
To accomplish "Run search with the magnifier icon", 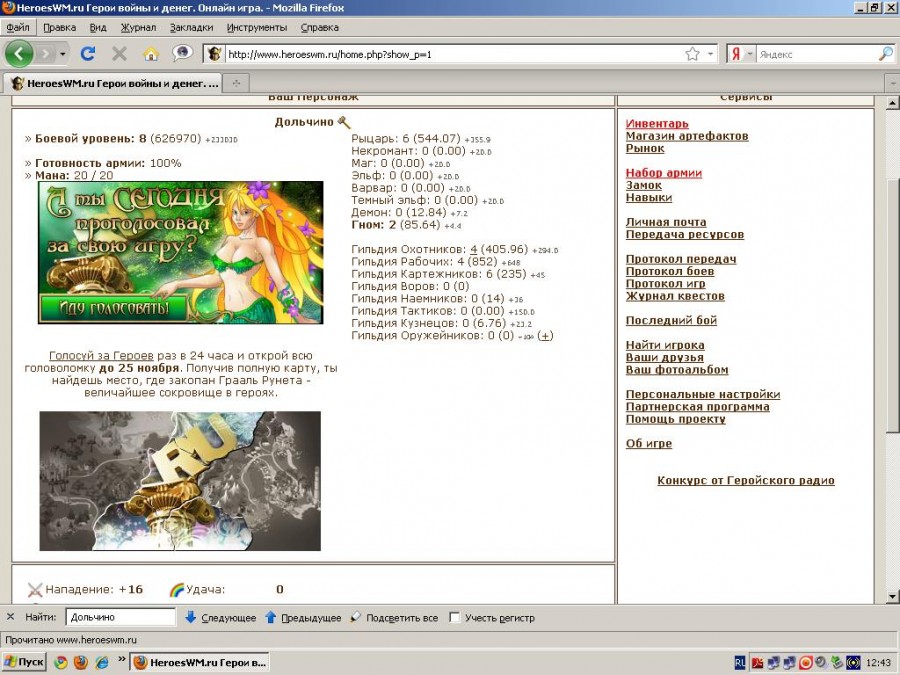I will pyautogui.click(x=886, y=54).
